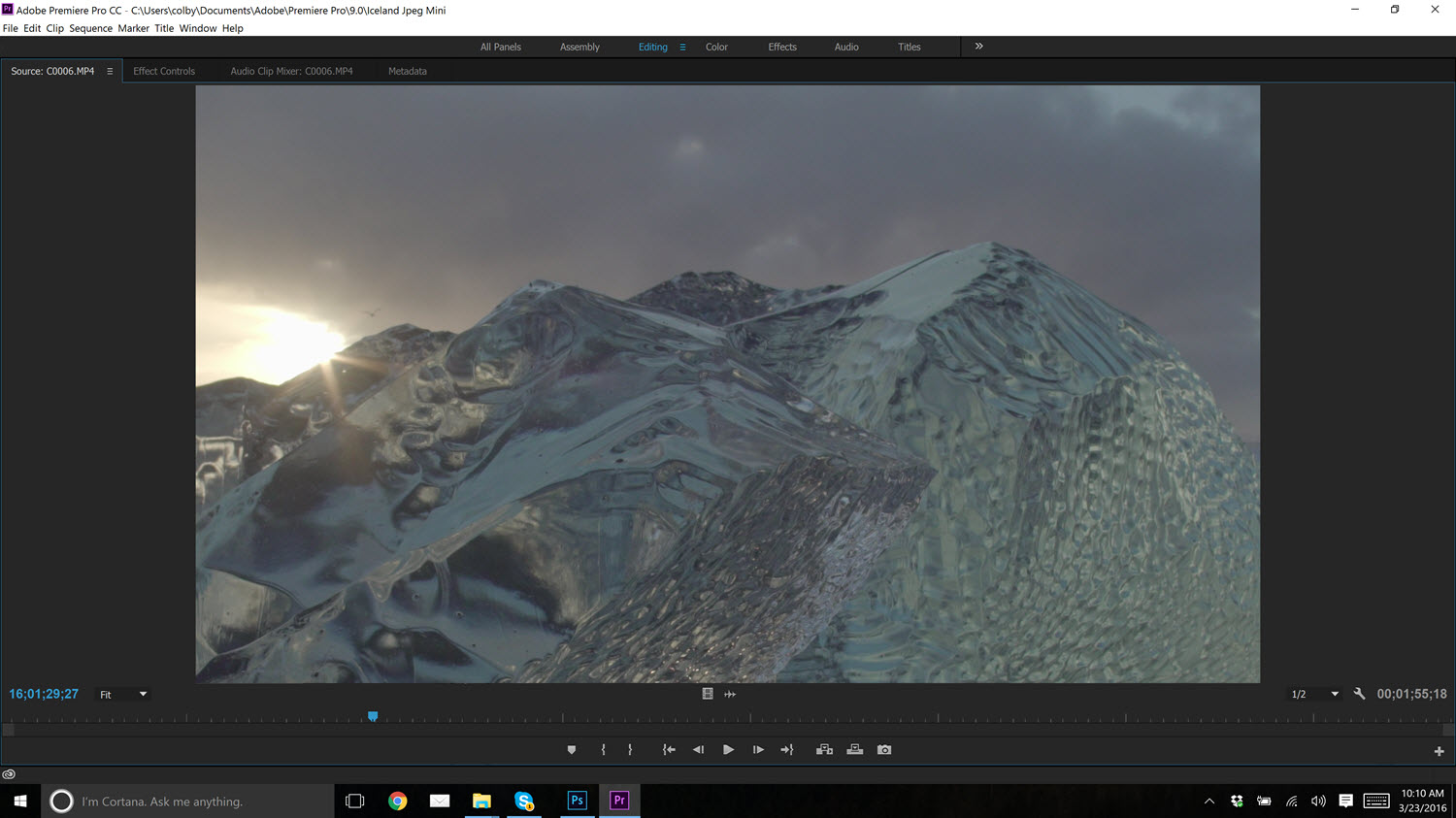Click the duration timecode 00;01;55;18
The image size is (1456, 818).
coord(1411,694)
